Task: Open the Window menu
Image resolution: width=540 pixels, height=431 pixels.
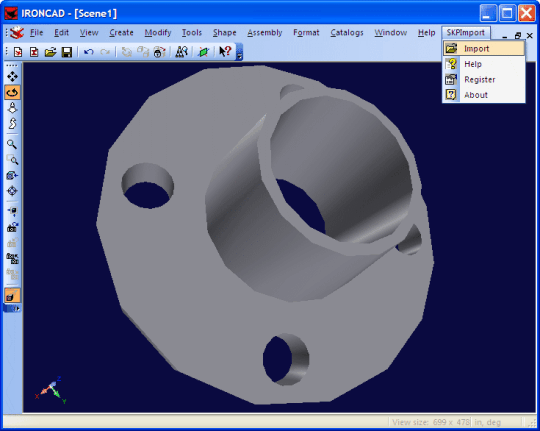Action: point(391,33)
